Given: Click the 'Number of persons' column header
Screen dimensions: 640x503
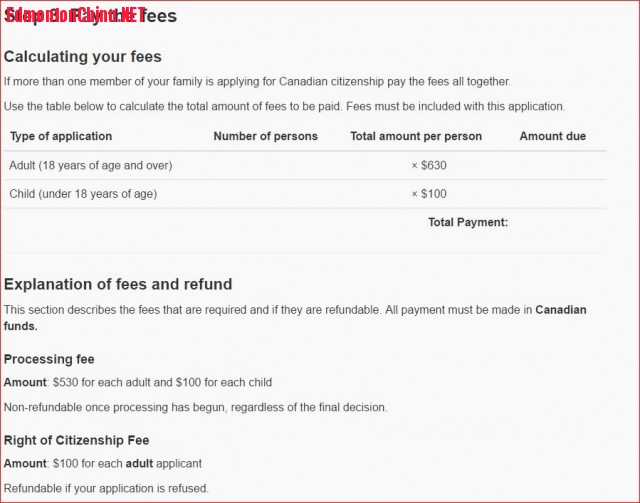Looking at the screenshot, I should tap(265, 136).
